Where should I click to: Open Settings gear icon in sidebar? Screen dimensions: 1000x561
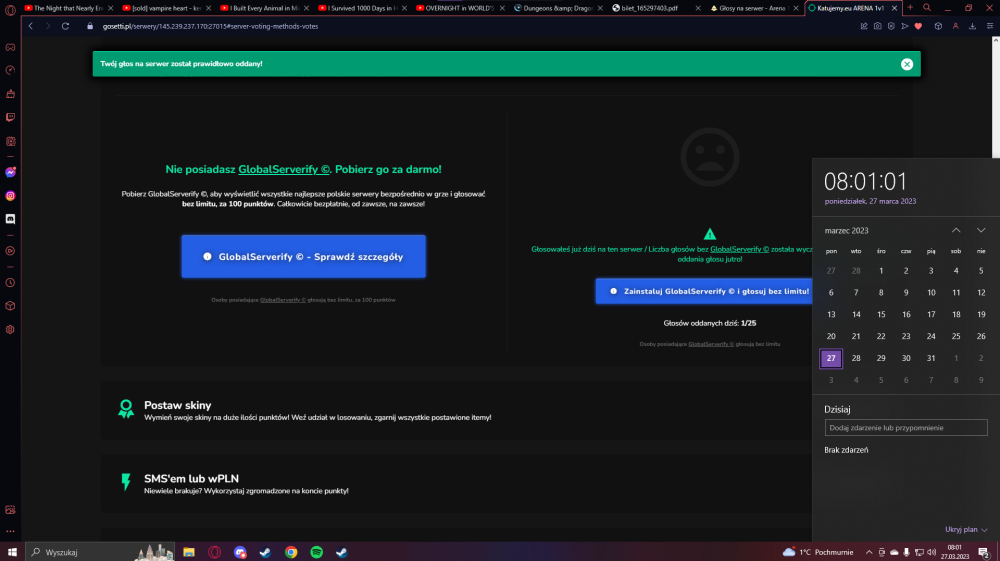(10, 330)
